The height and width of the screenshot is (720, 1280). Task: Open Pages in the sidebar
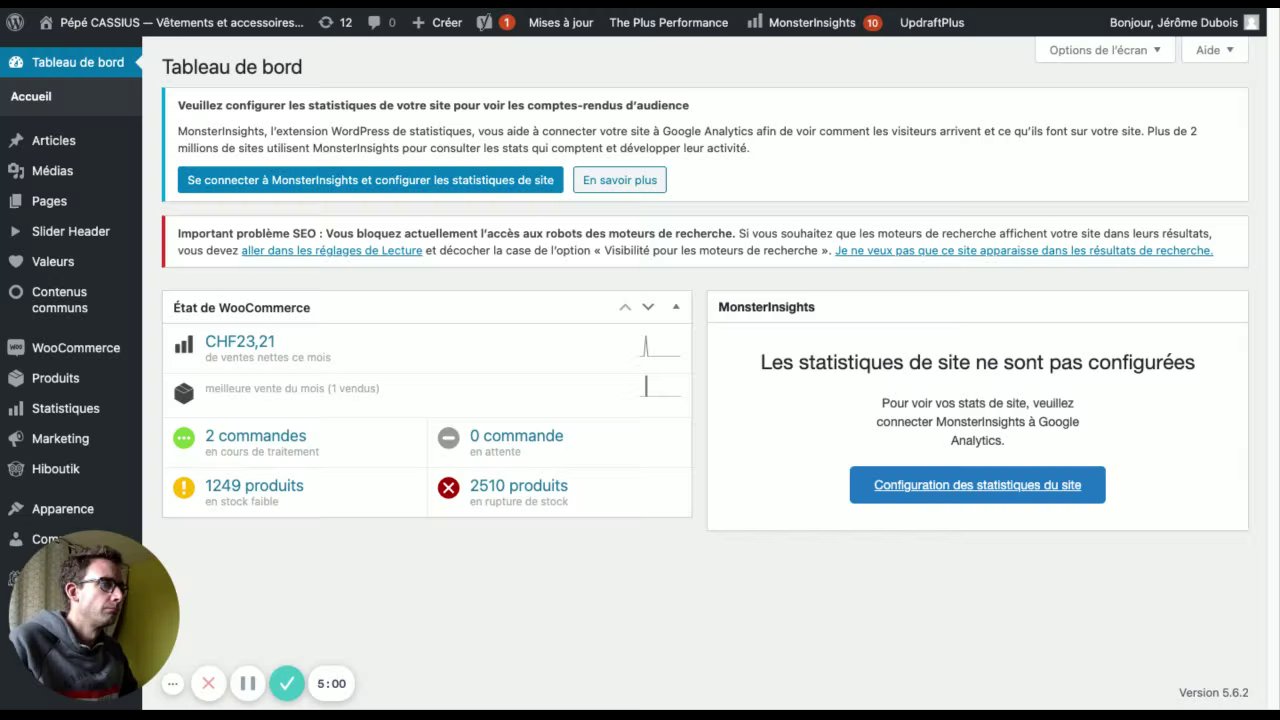[x=71, y=201]
